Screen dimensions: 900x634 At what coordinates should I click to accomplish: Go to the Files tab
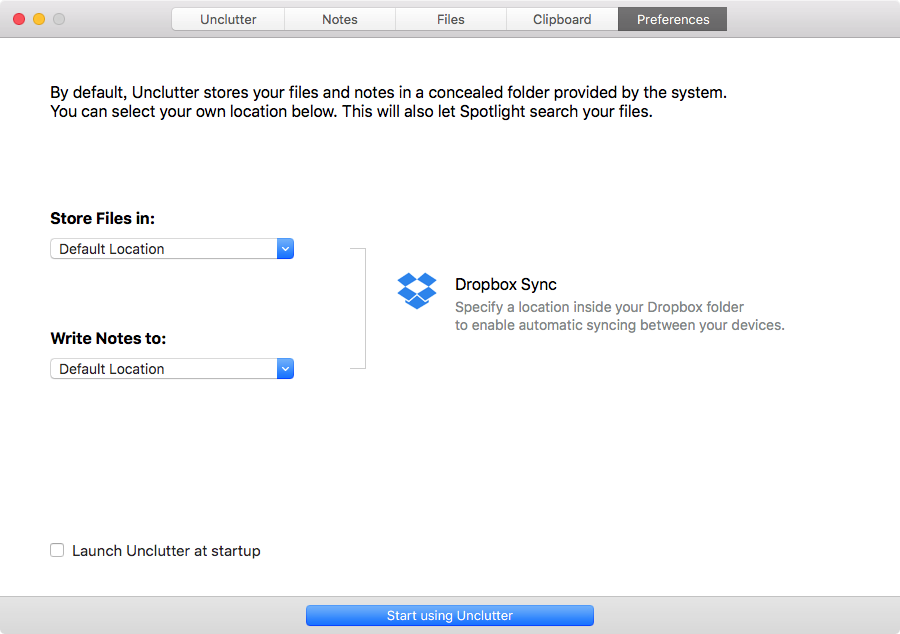451,19
